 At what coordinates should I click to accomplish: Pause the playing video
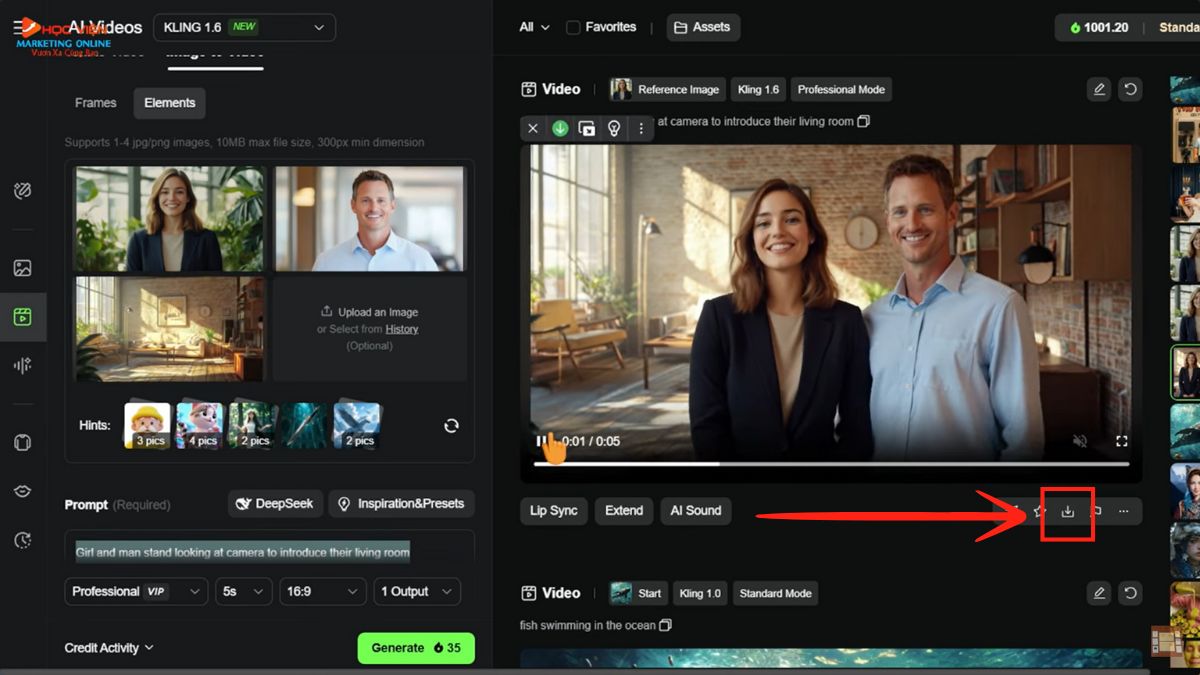click(541, 441)
